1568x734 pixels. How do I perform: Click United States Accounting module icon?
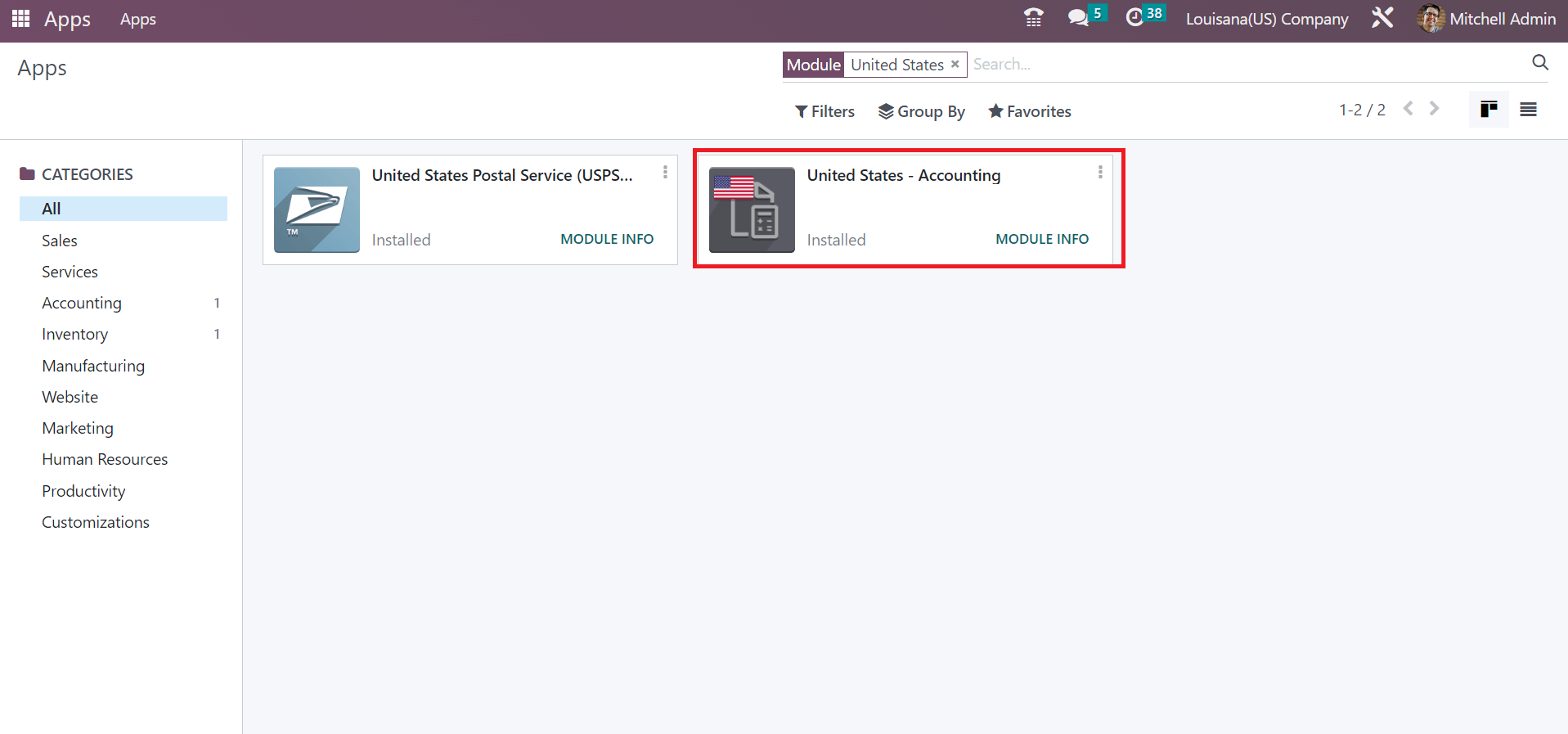(752, 209)
